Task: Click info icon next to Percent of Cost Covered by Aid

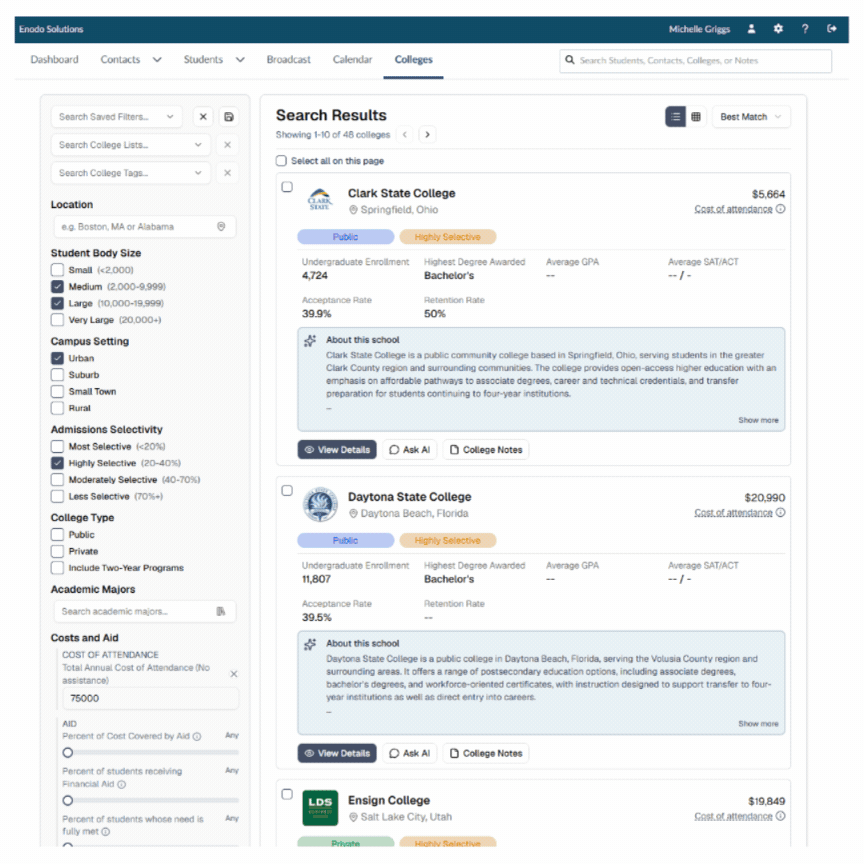Action: click(197, 736)
